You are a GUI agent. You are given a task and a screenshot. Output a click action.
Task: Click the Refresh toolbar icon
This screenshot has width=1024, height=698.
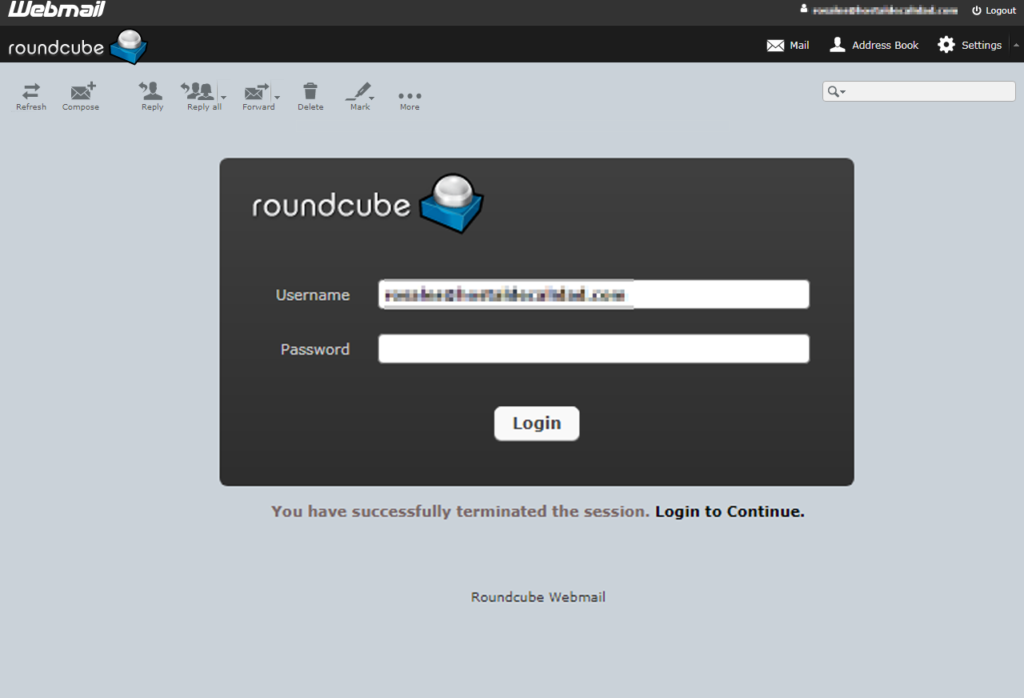tap(31, 96)
